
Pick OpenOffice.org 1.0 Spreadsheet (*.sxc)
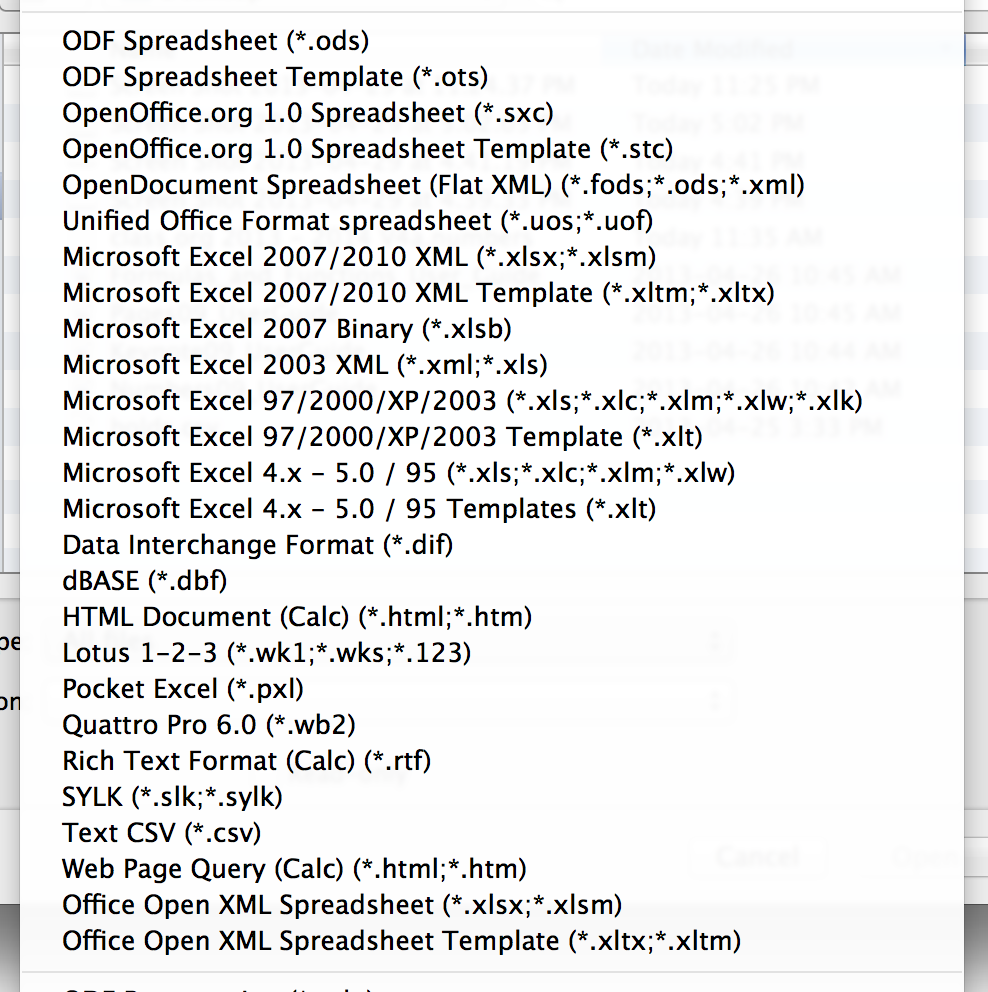click(307, 113)
